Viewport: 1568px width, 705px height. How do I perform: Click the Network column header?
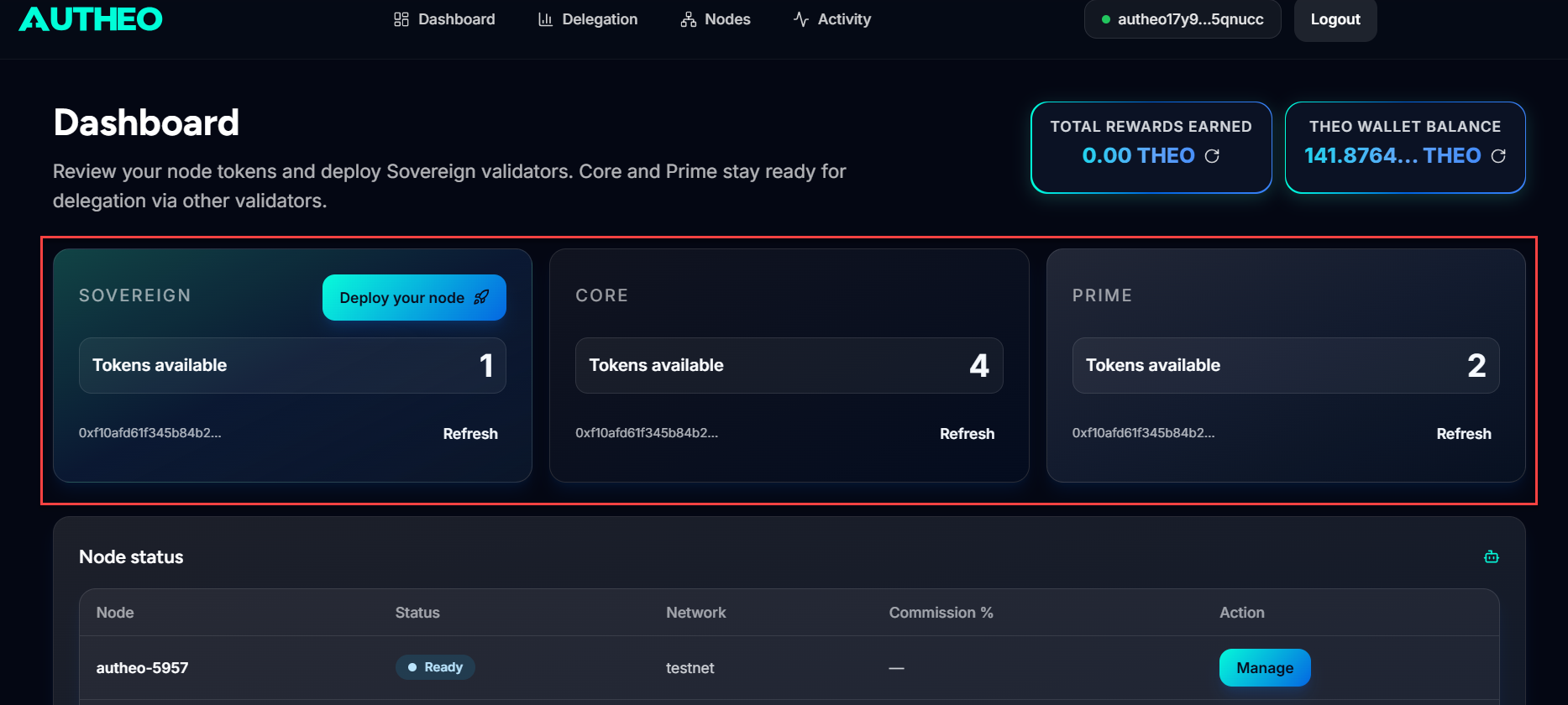(x=696, y=613)
